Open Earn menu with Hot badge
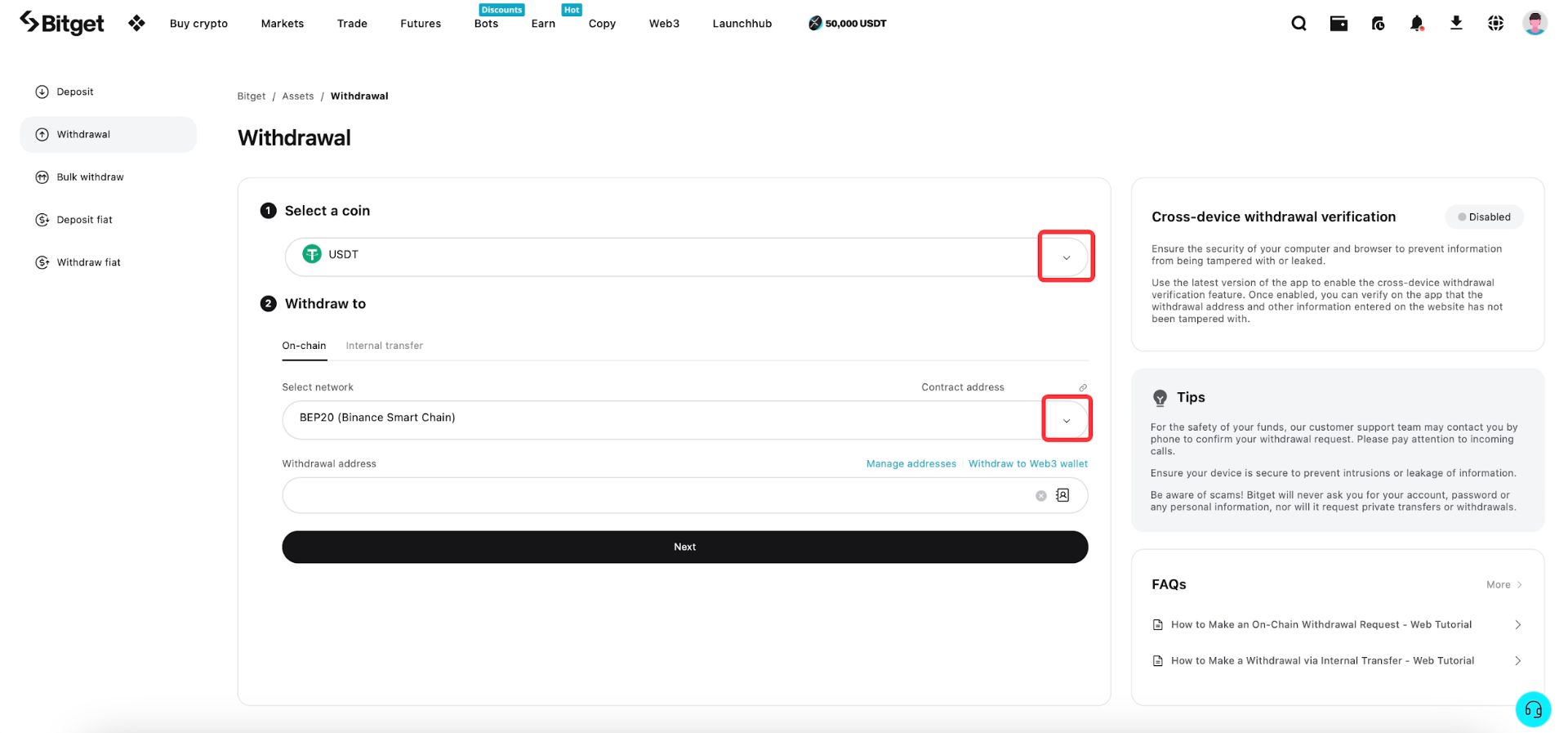This screenshot has width=1568, height=733. click(543, 23)
